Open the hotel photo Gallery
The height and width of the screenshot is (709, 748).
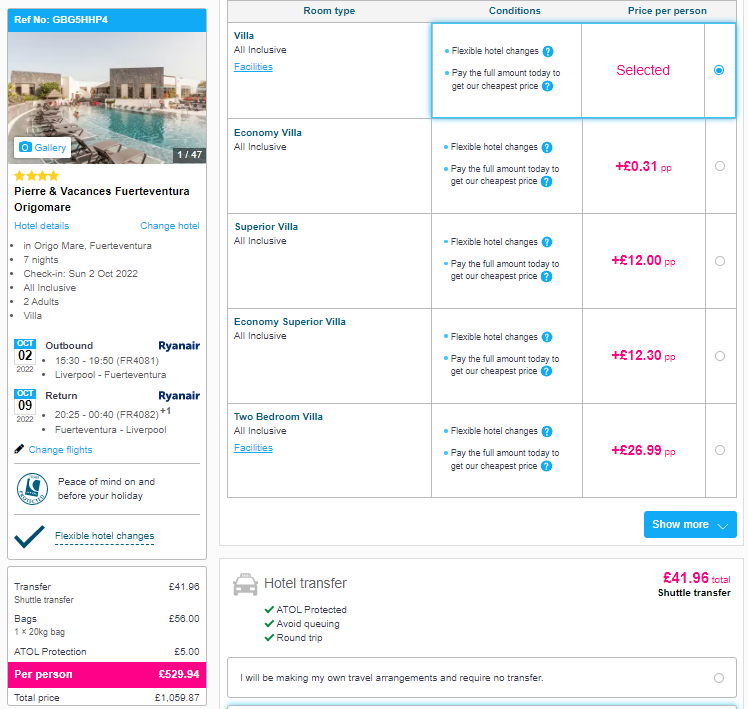coord(42,147)
